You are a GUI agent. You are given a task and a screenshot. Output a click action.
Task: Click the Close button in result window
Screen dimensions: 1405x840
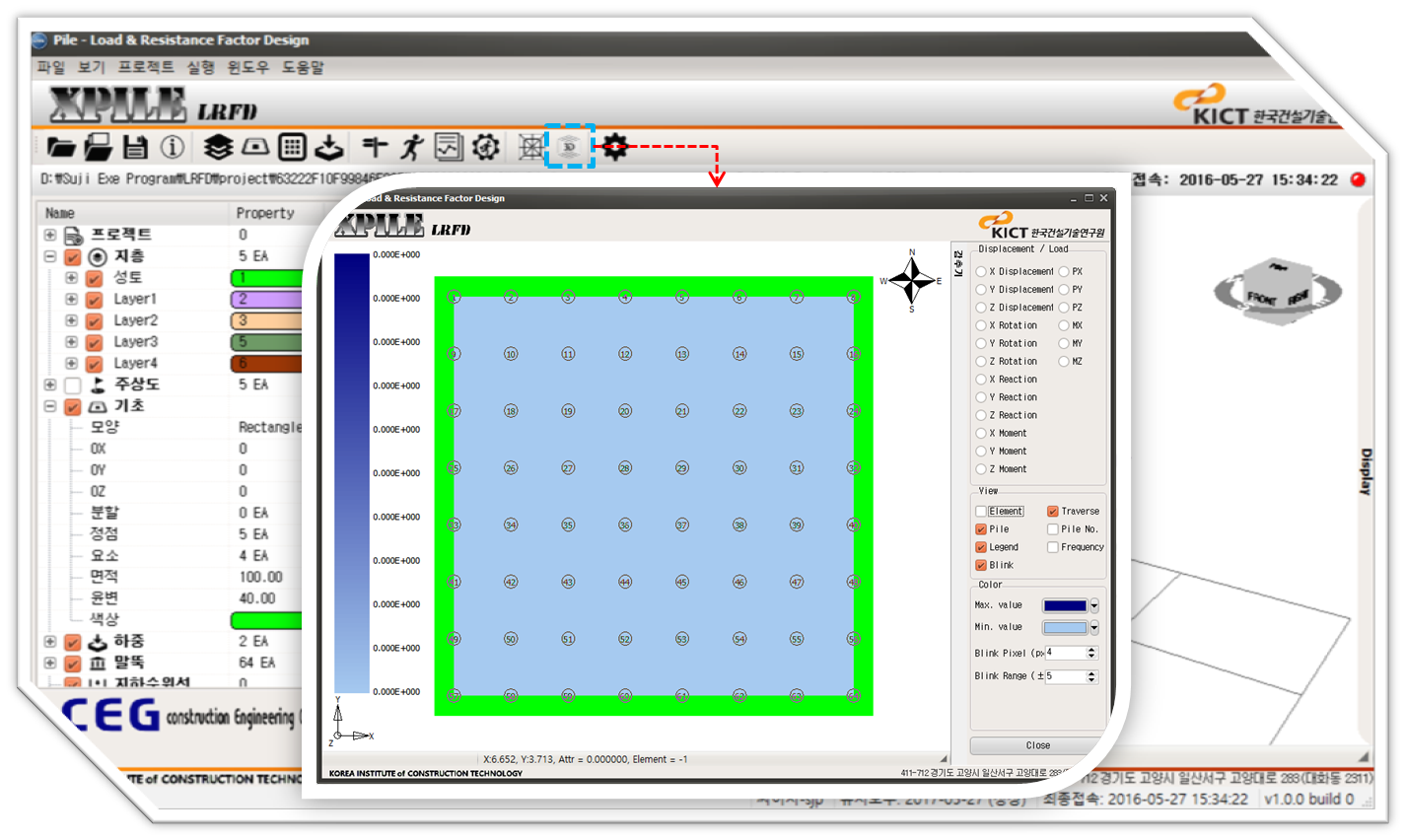(x=1037, y=745)
